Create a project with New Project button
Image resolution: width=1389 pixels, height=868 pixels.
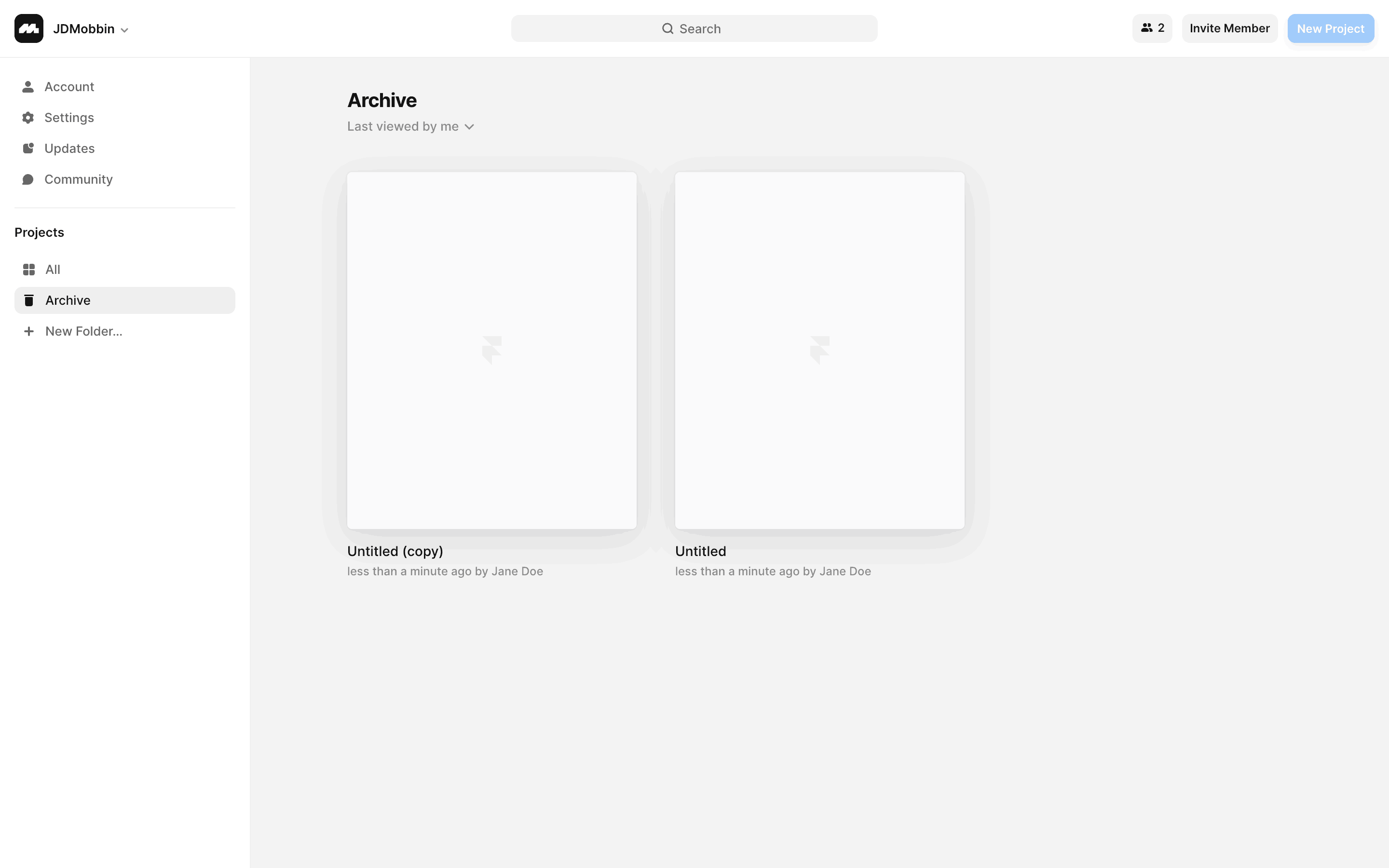coord(1331,28)
